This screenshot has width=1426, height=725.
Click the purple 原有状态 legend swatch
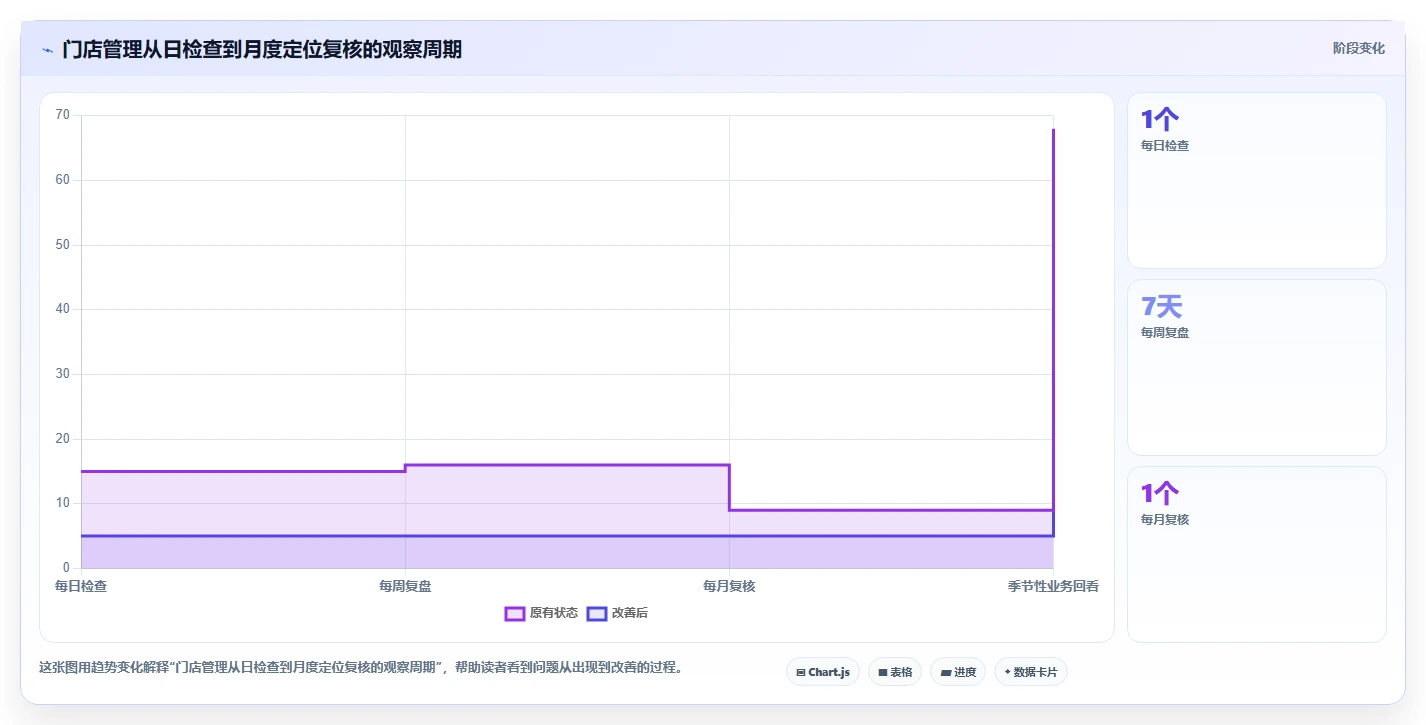pos(515,613)
